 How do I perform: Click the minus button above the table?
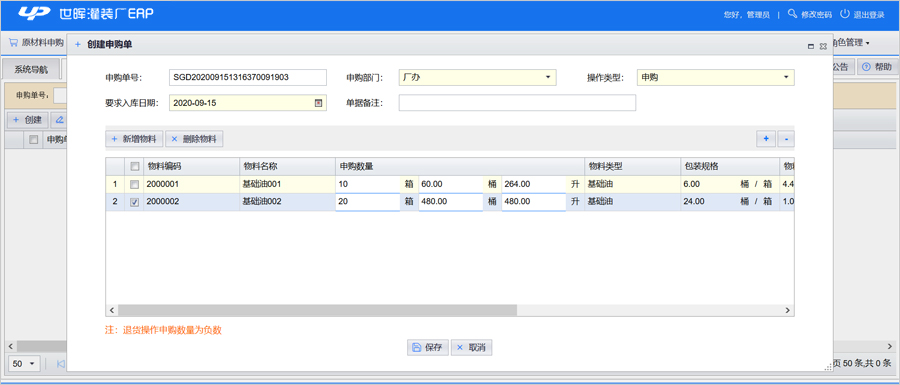click(x=786, y=139)
